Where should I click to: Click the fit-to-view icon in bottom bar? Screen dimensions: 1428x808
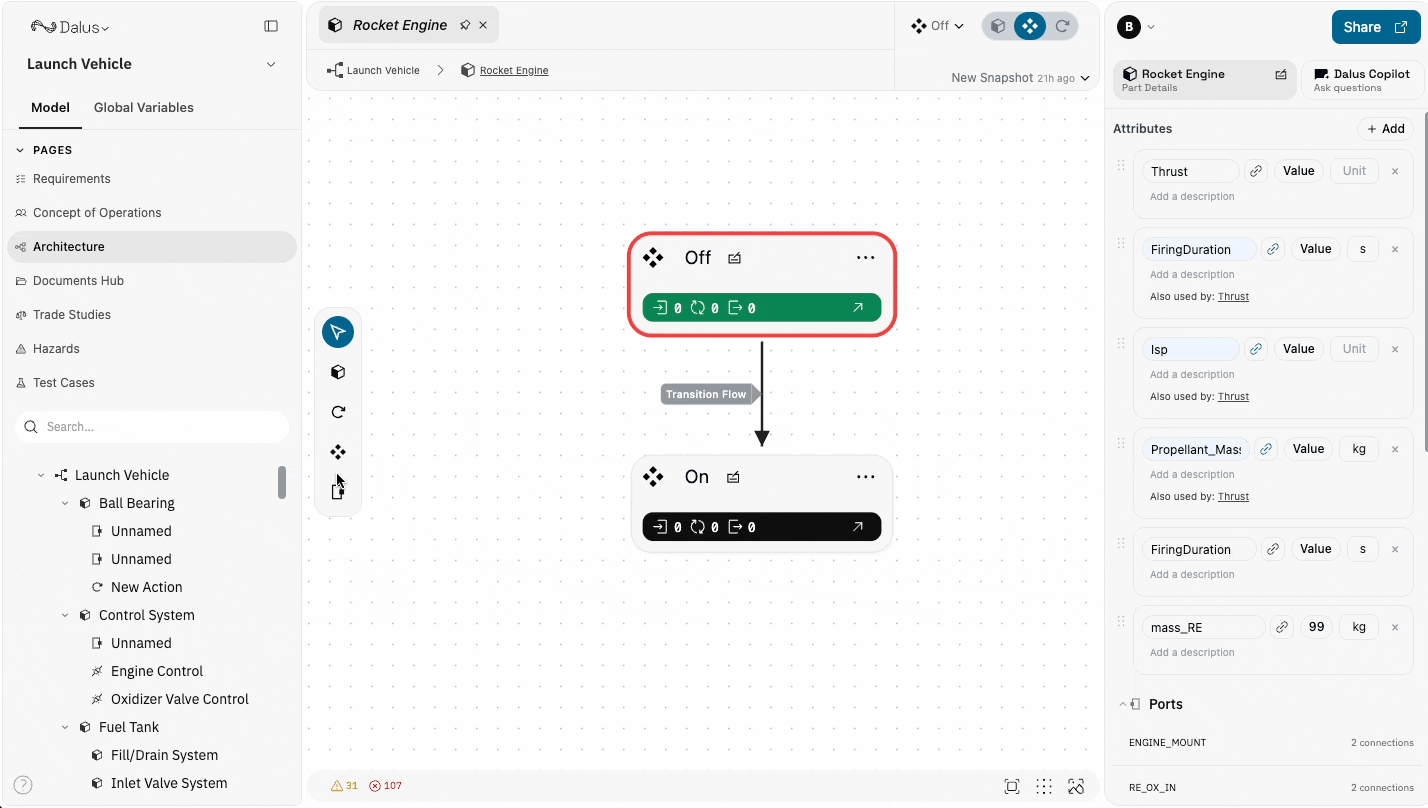1012,786
